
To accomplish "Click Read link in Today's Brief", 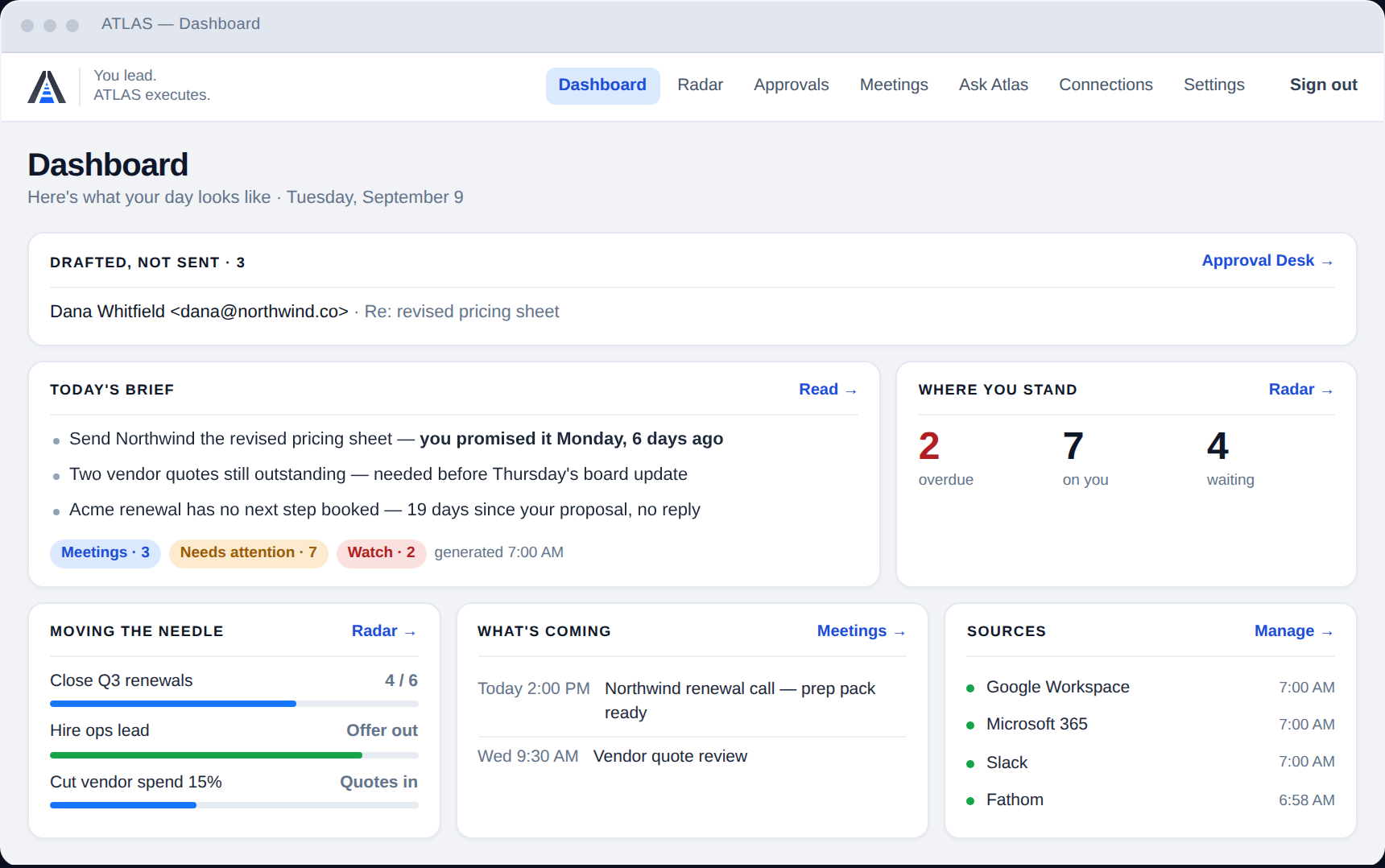I will [x=828, y=390].
